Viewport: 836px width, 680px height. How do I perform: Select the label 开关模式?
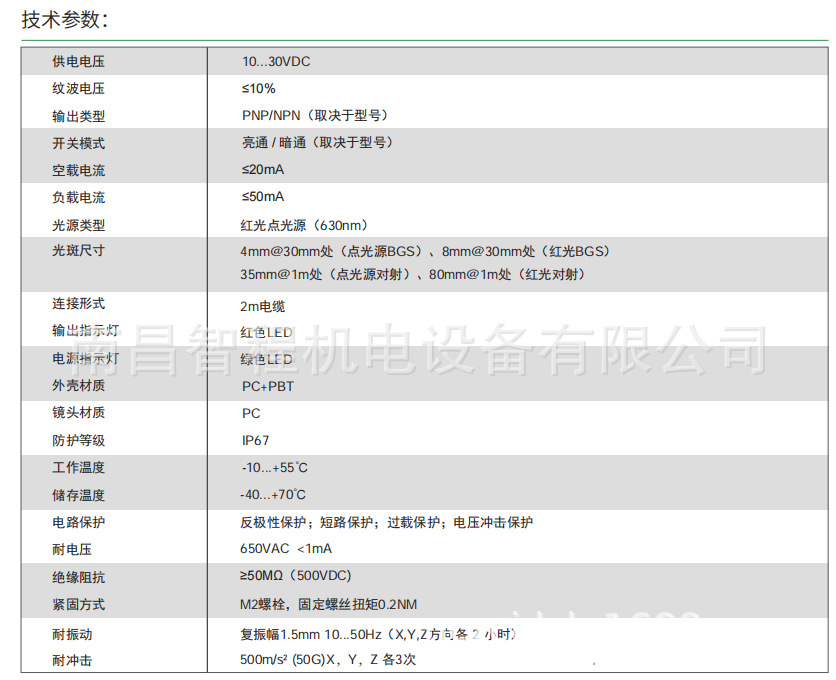tap(78, 143)
